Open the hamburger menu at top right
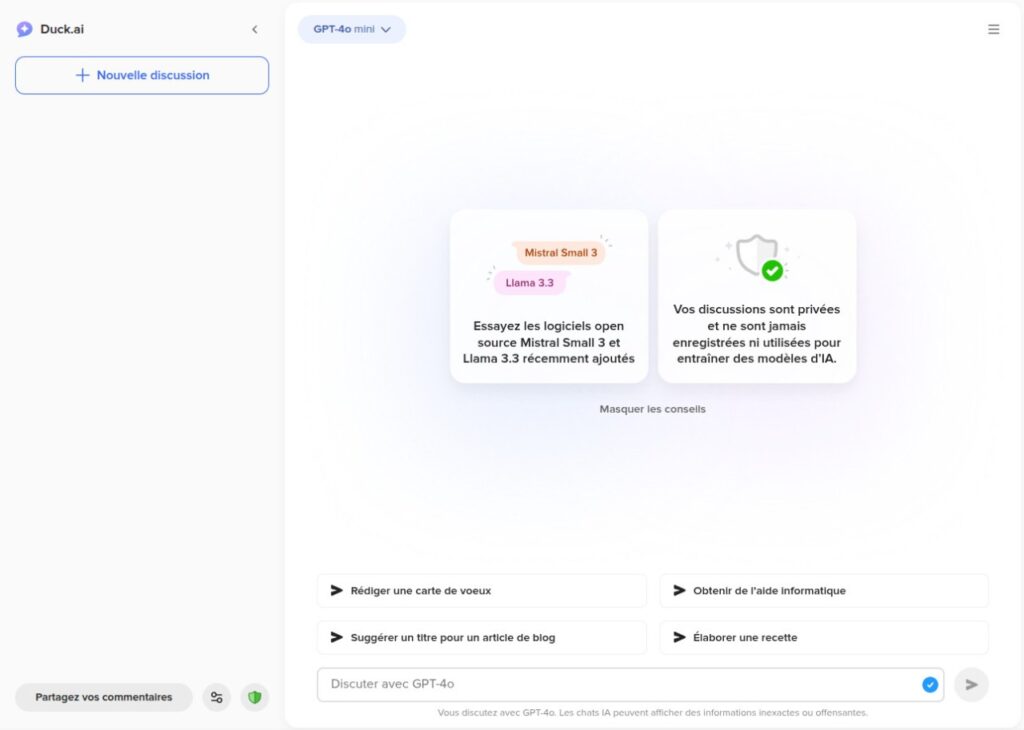Image resolution: width=1024 pixels, height=730 pixels. tap(993, 29)
